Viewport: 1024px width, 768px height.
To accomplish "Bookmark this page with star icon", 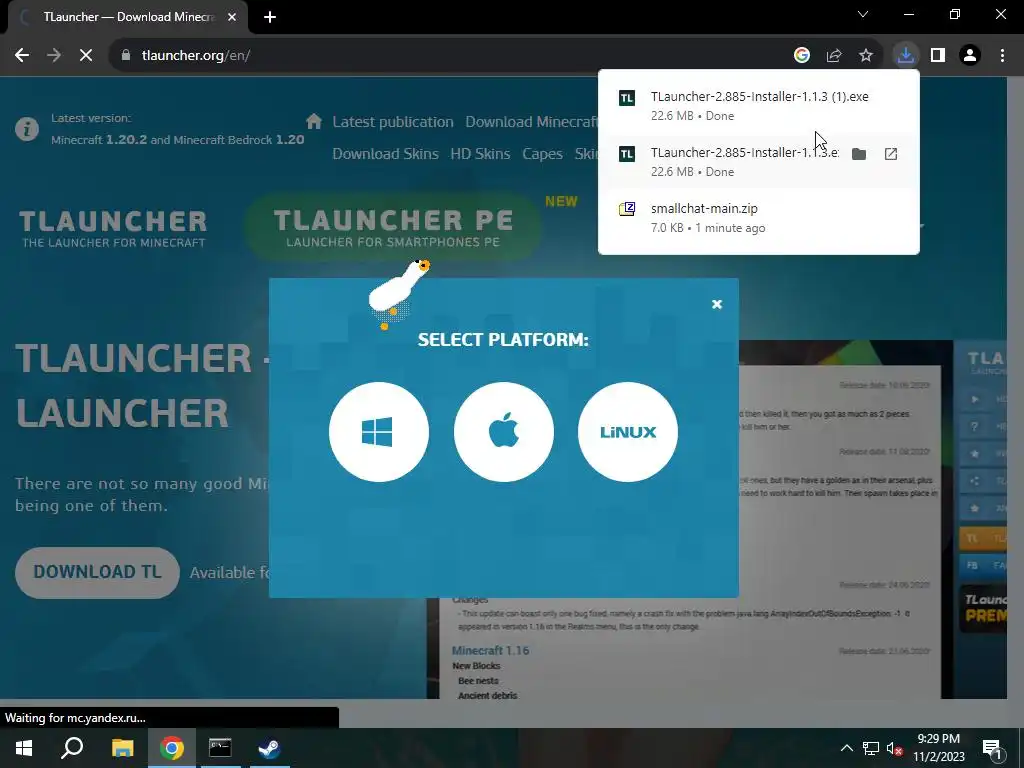I will point(866,56).
